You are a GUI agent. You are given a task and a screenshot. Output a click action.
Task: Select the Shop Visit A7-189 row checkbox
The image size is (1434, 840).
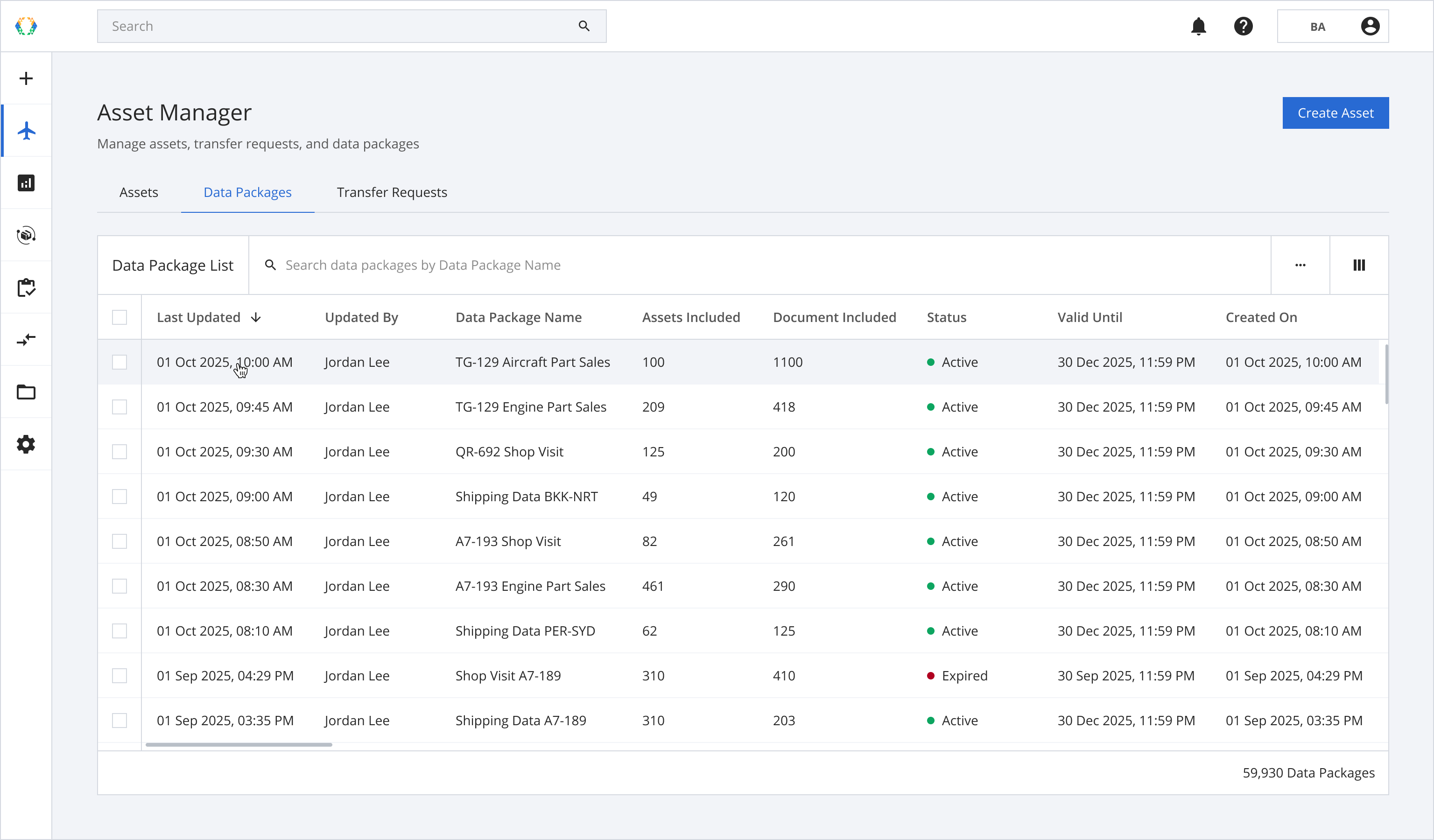pos(119,676)
